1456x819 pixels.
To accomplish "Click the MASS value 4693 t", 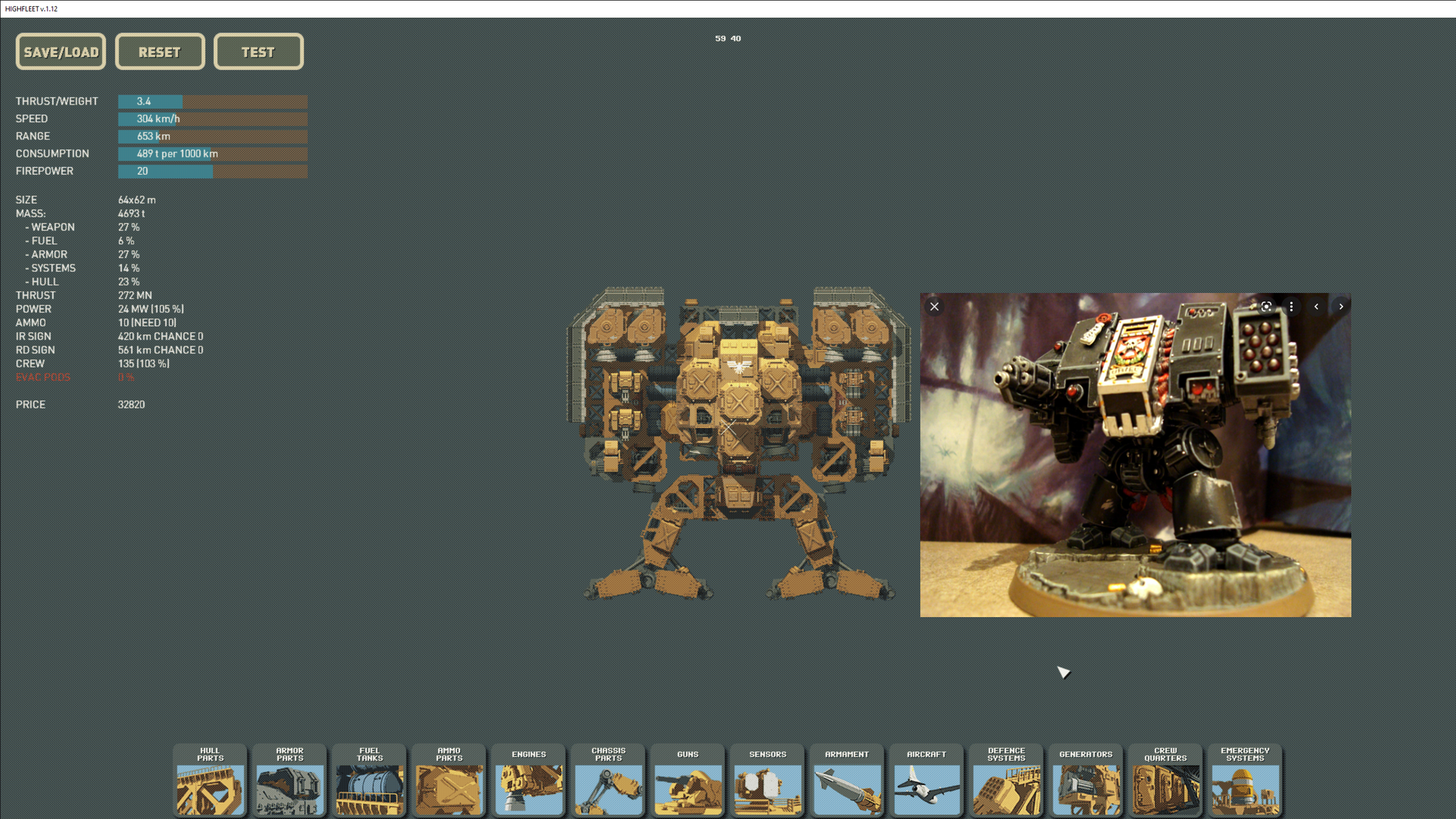I will click(132, 214).
